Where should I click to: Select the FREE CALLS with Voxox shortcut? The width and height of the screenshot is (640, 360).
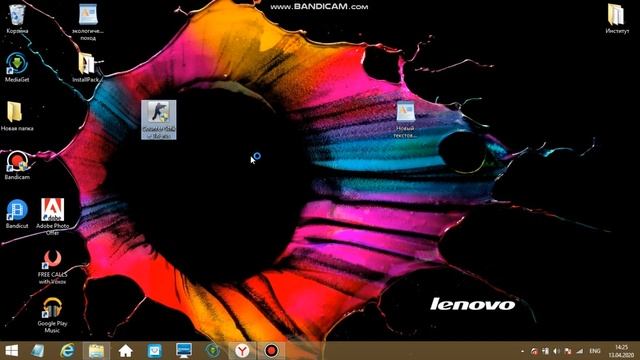pyautogui.click(x=52, y=267)
